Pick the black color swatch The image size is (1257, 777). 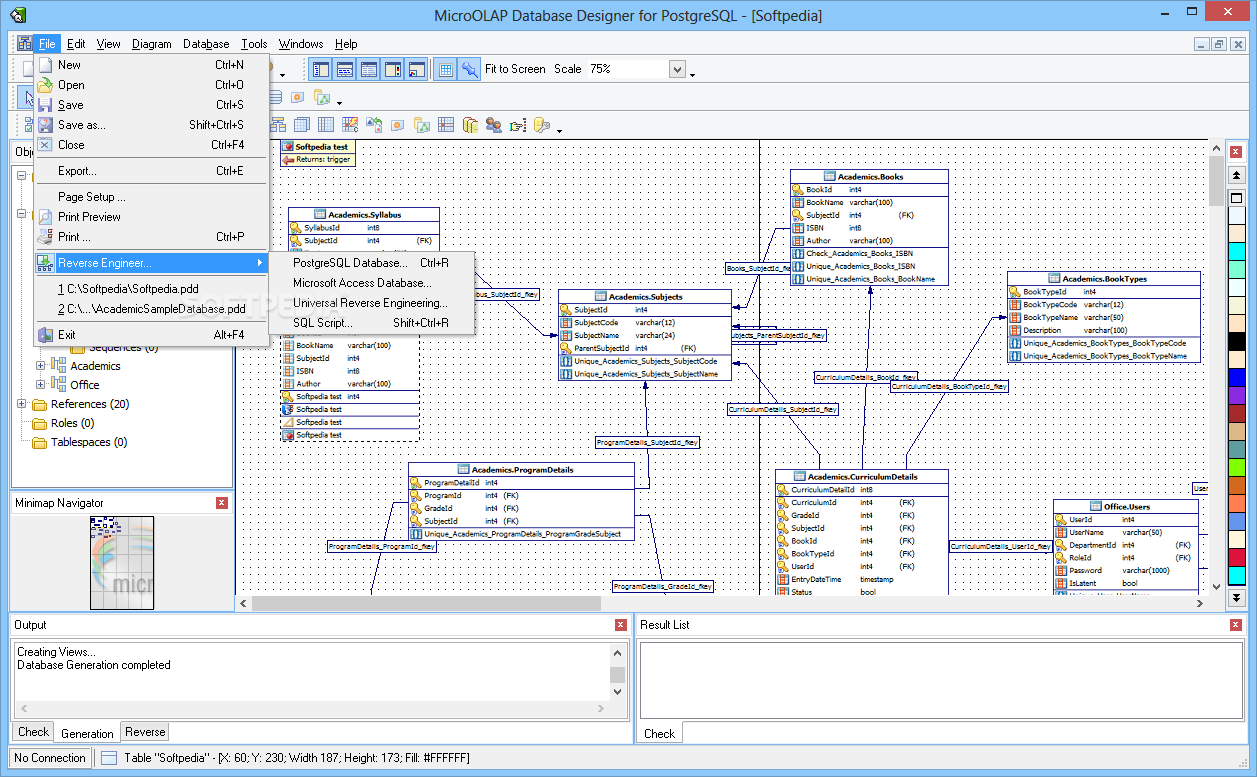click(x=1237, y=341)
